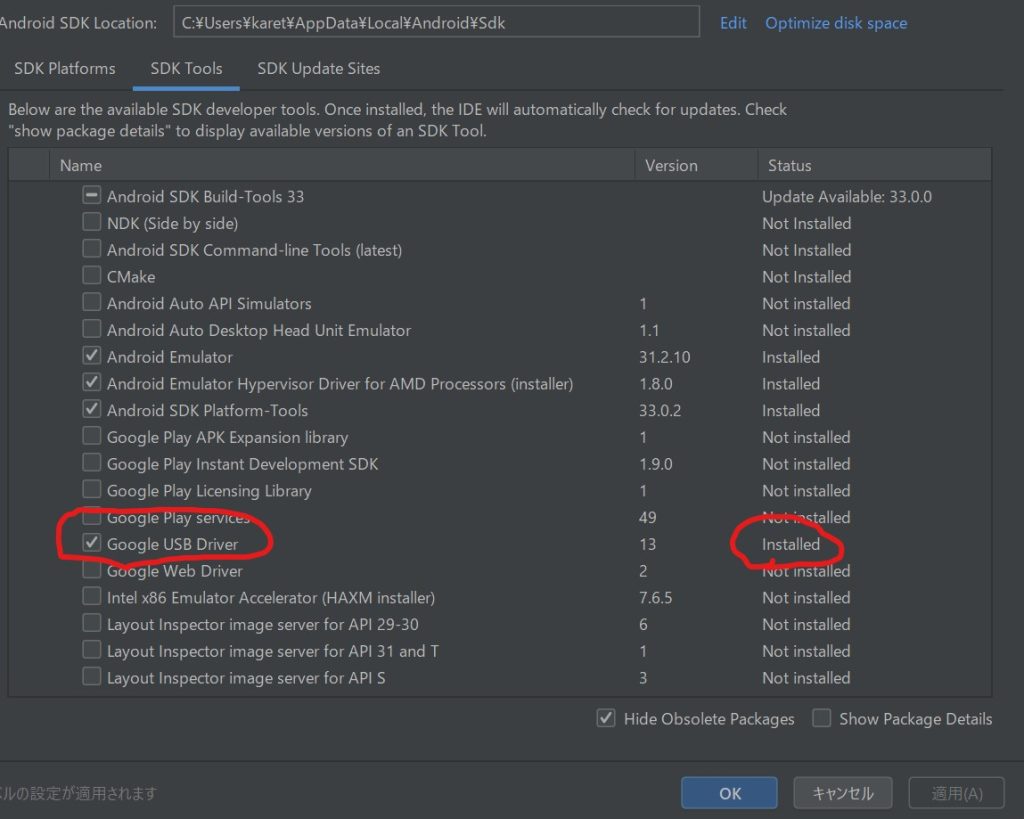Enable Google Play Instant Development SDK
The width and height of the screenshot is (1024, 819).
tap(91, 463)
